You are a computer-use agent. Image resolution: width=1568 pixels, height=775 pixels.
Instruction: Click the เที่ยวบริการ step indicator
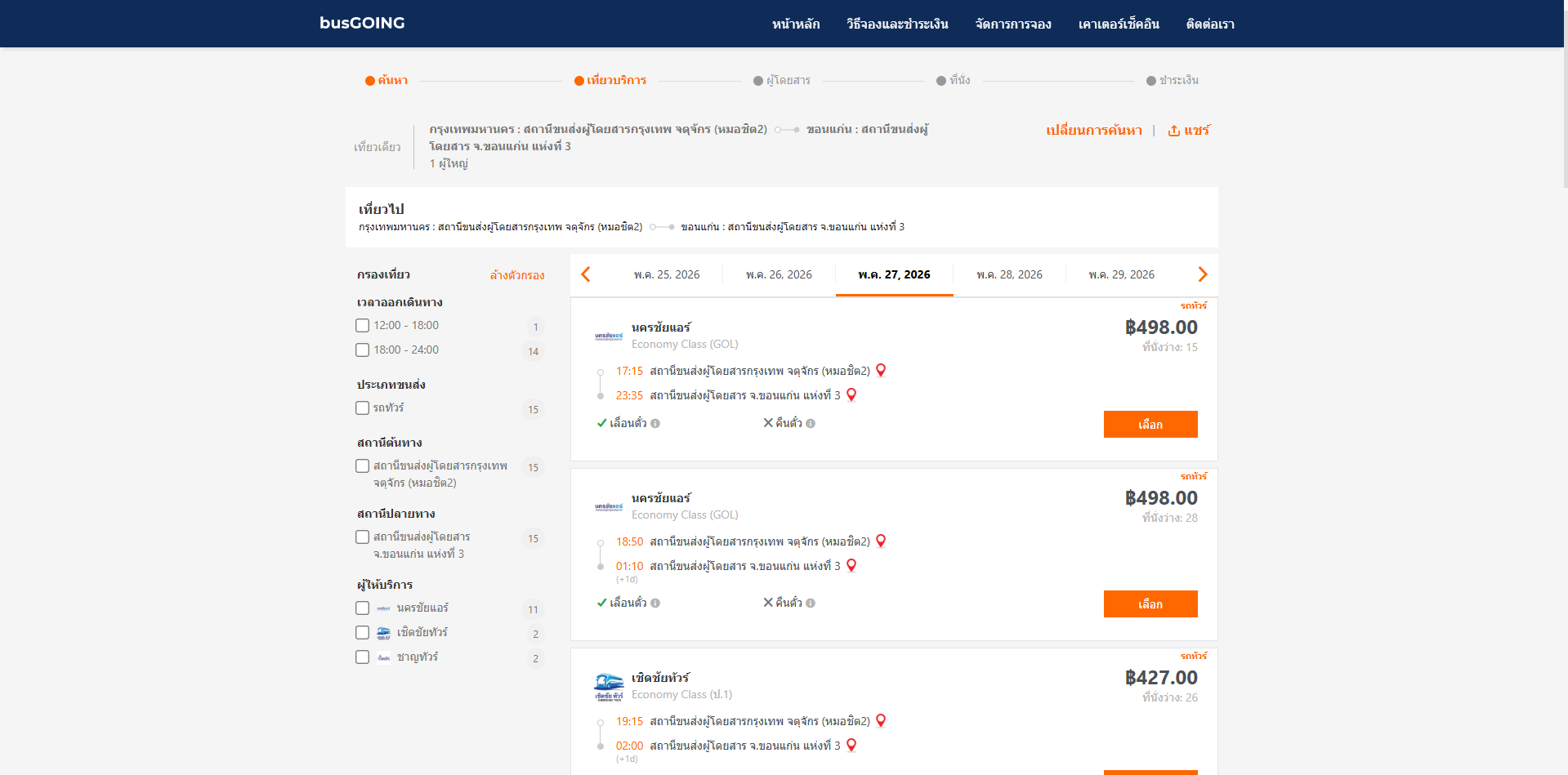tap(610, 80)
